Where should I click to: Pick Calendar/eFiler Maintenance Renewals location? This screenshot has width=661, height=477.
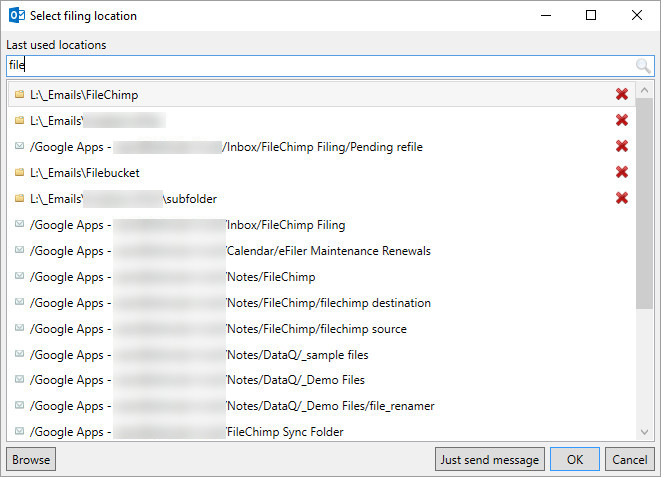[x=321, y=251]
